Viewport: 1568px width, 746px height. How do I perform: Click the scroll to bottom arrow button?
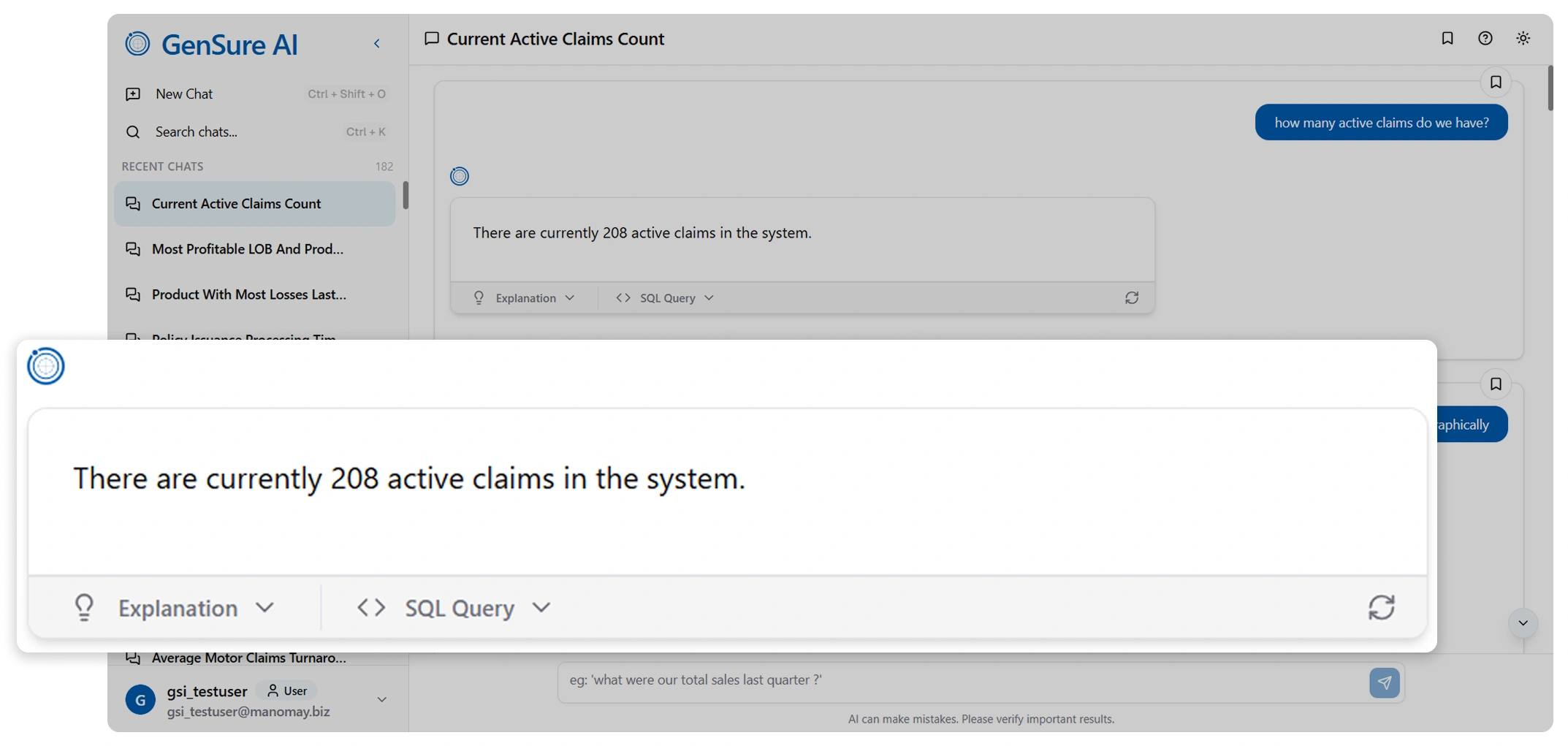(1523, 623)
